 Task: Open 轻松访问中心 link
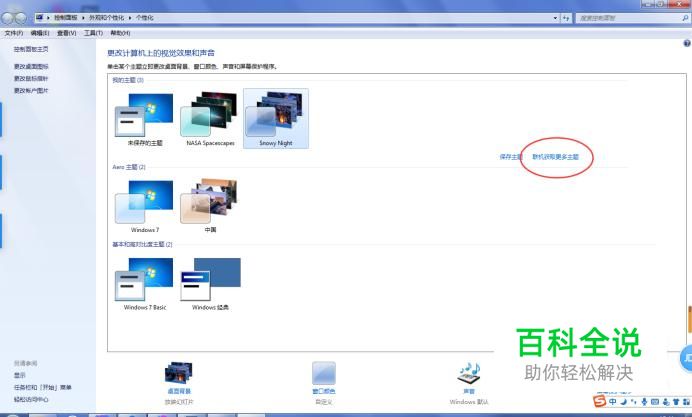(31, 399)
